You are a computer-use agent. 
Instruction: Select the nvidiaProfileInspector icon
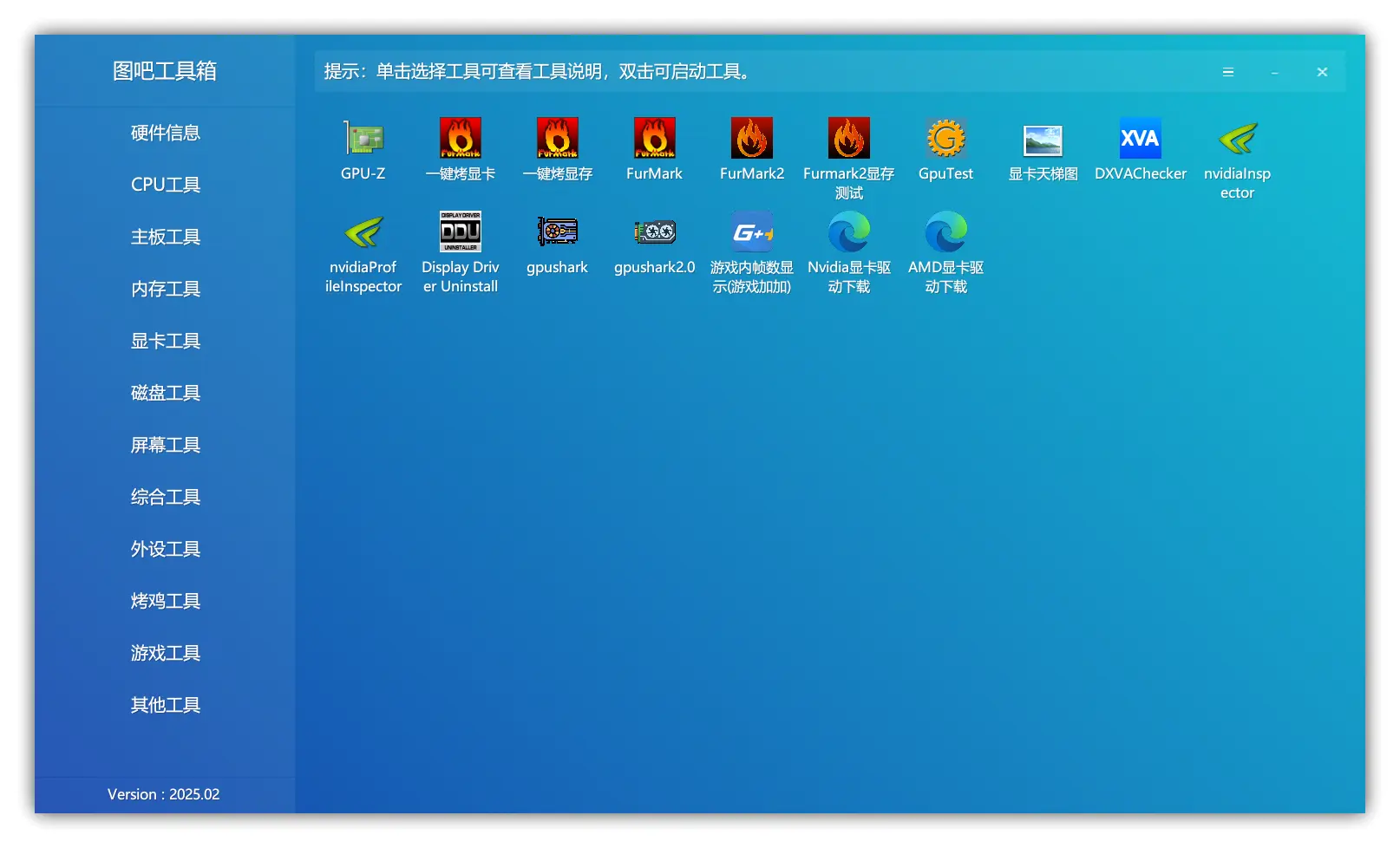tap(363, 232)
